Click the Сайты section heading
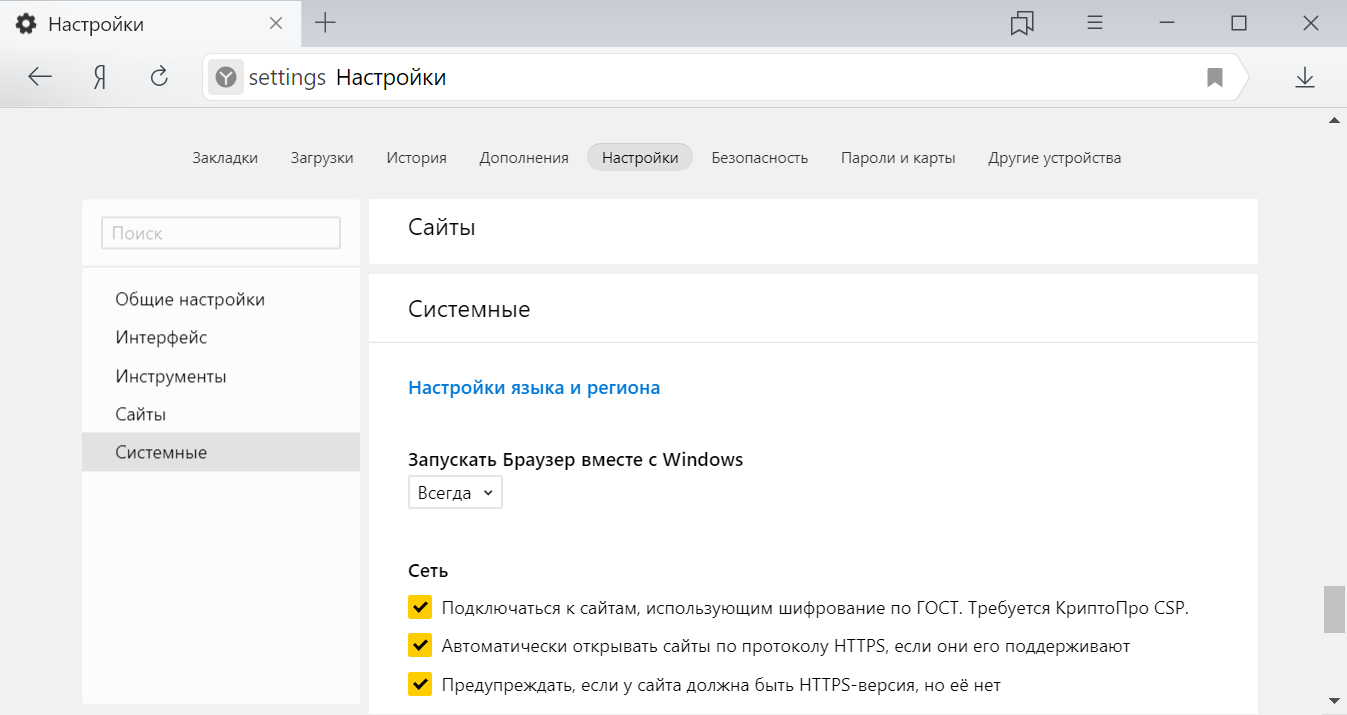 click(x=441, y=227)
